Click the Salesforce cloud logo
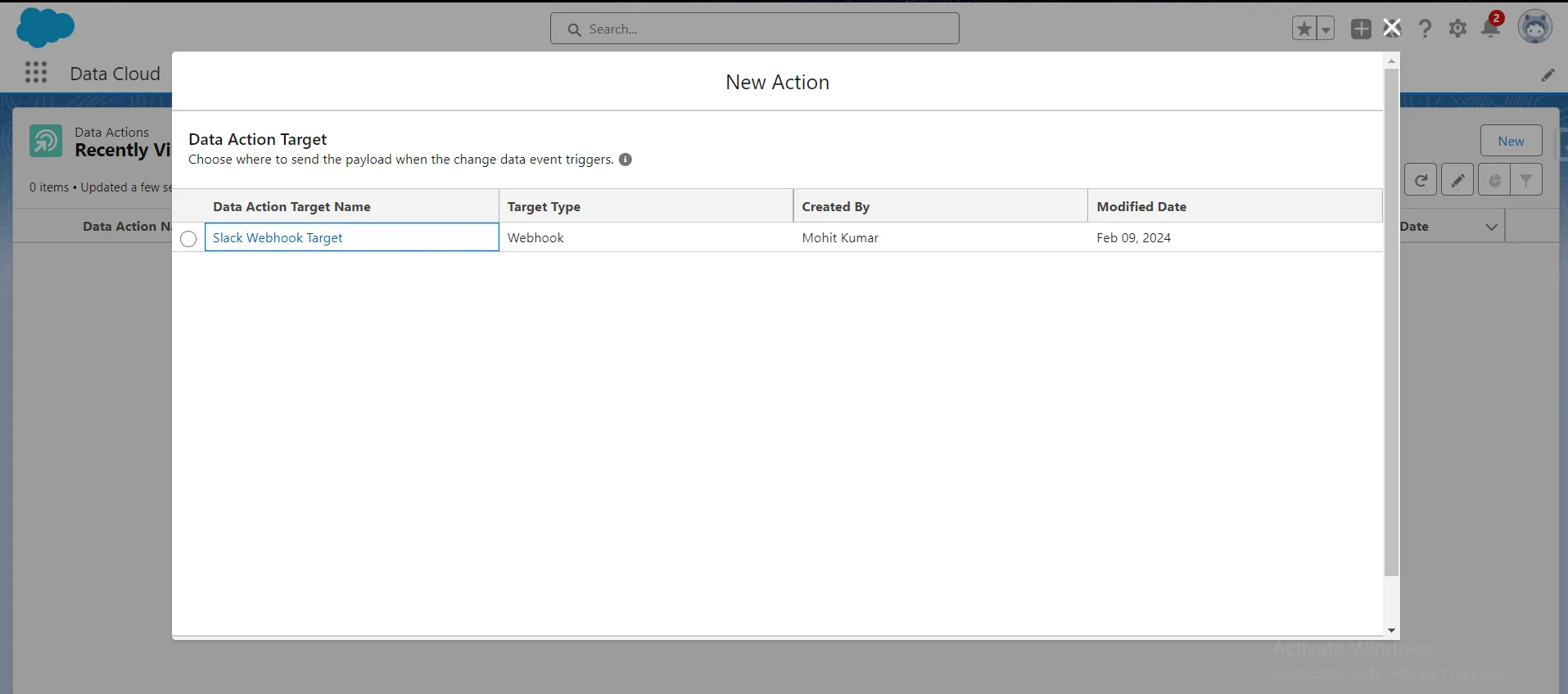 tap(45, 28)
